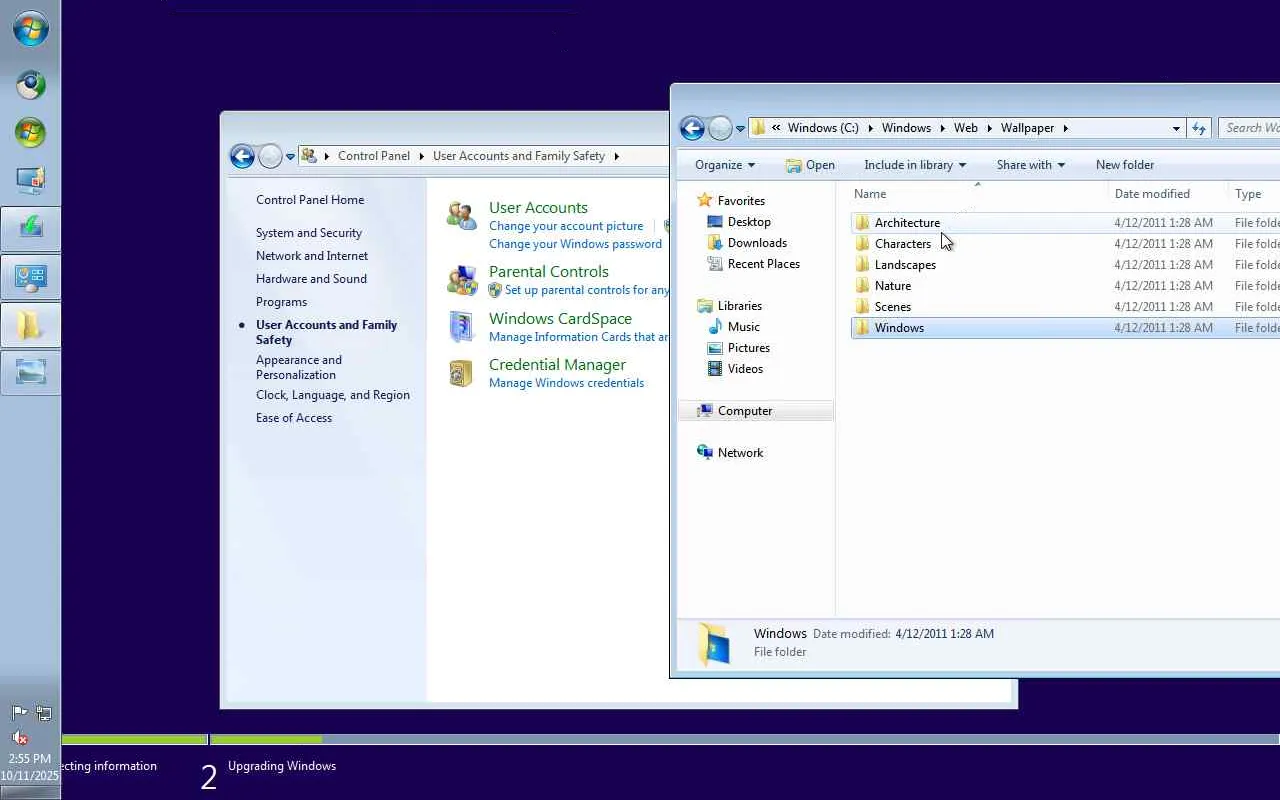
Task: Click the network tray icon
Action: point(43,713)
